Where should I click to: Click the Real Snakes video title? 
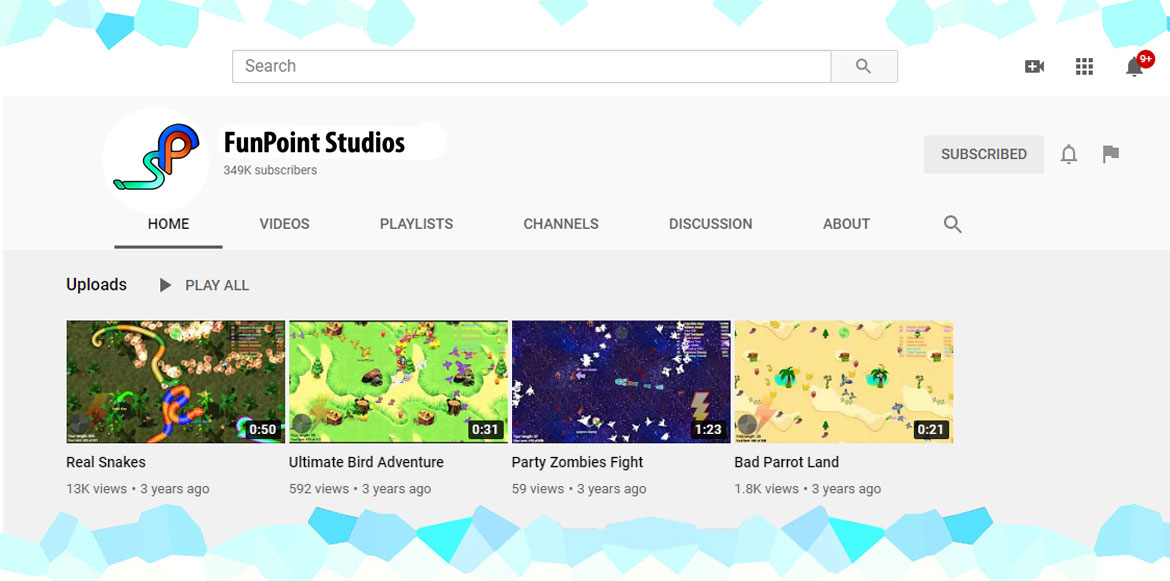(x=106, y=462)
